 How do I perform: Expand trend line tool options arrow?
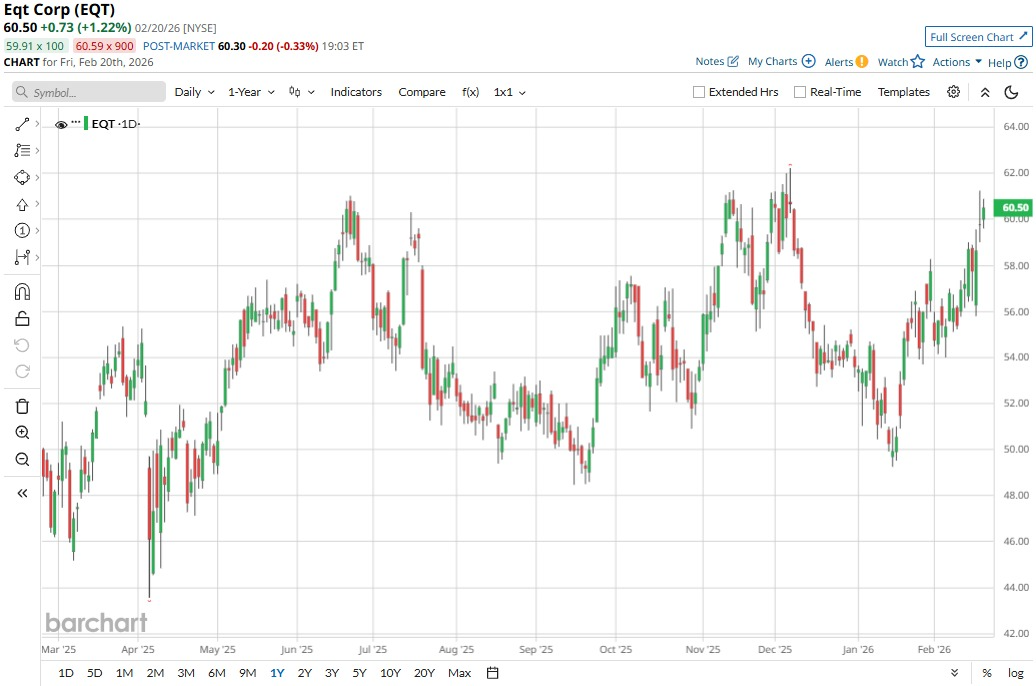37,124
